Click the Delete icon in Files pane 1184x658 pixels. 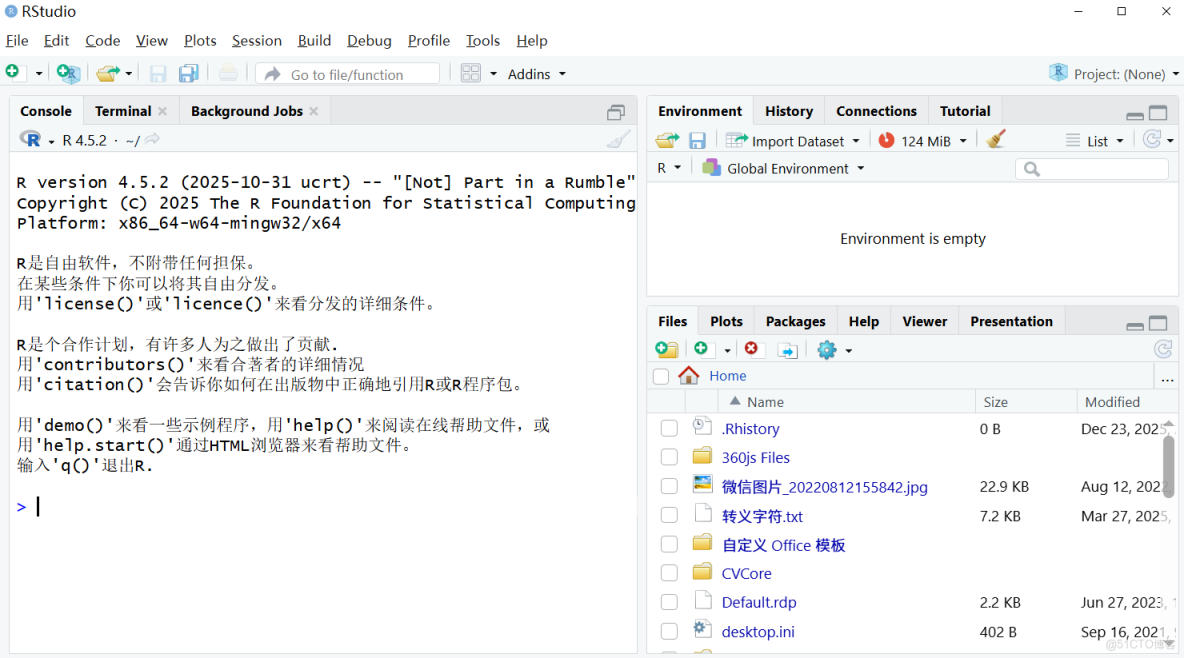click(752, 349)
